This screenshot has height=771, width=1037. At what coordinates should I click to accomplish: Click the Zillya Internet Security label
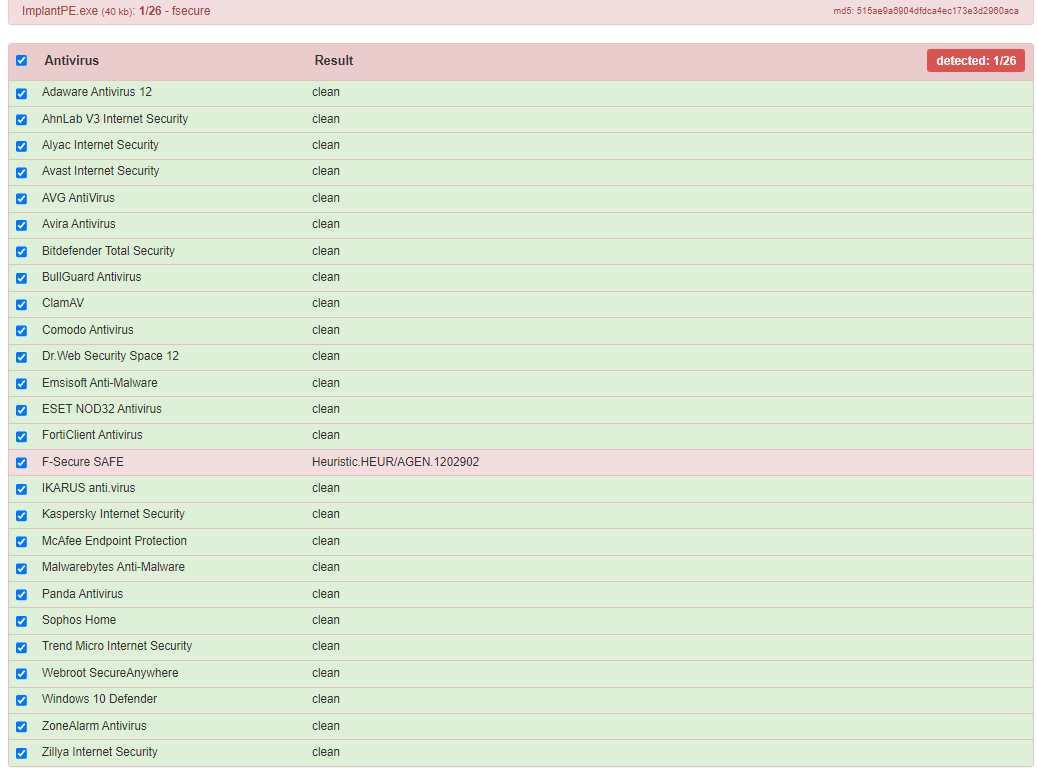pyautogui.click(x=100, y=752)
